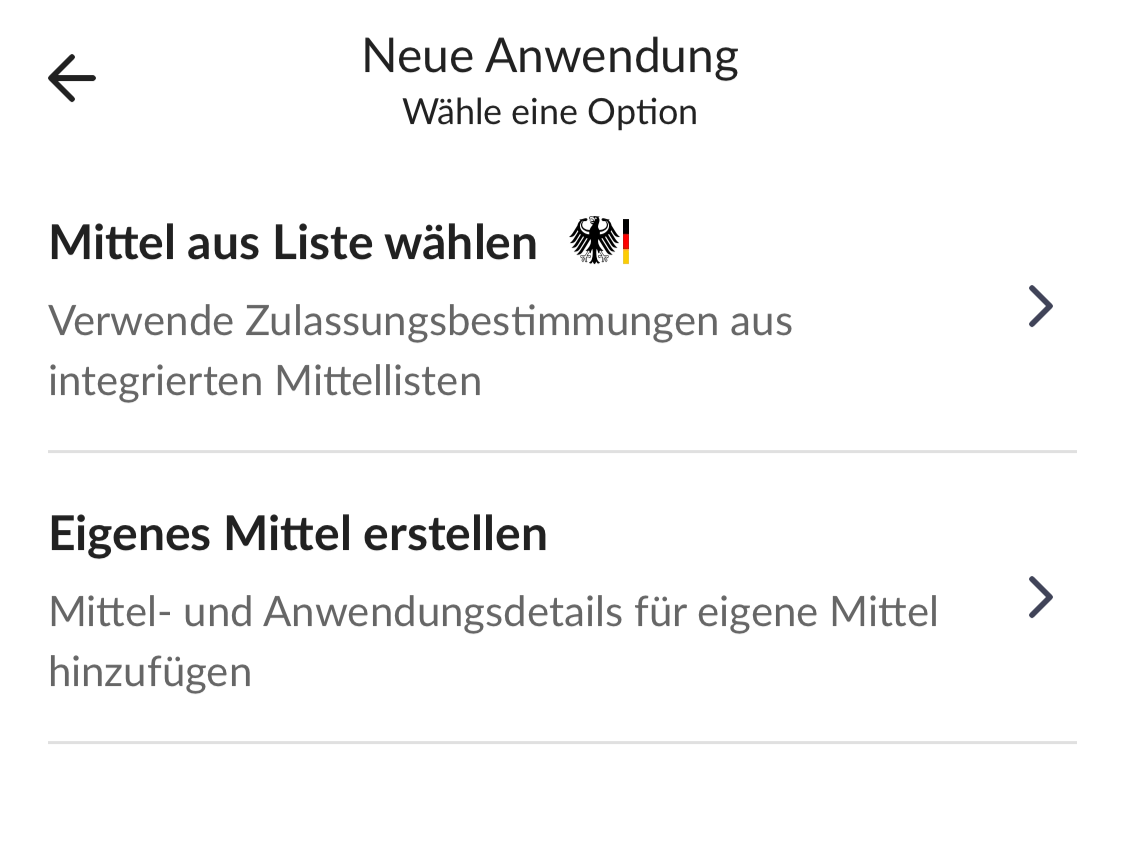Click the German federal eagle icon
Viewport: 1125px width, 844px height.
coord(594,241)
